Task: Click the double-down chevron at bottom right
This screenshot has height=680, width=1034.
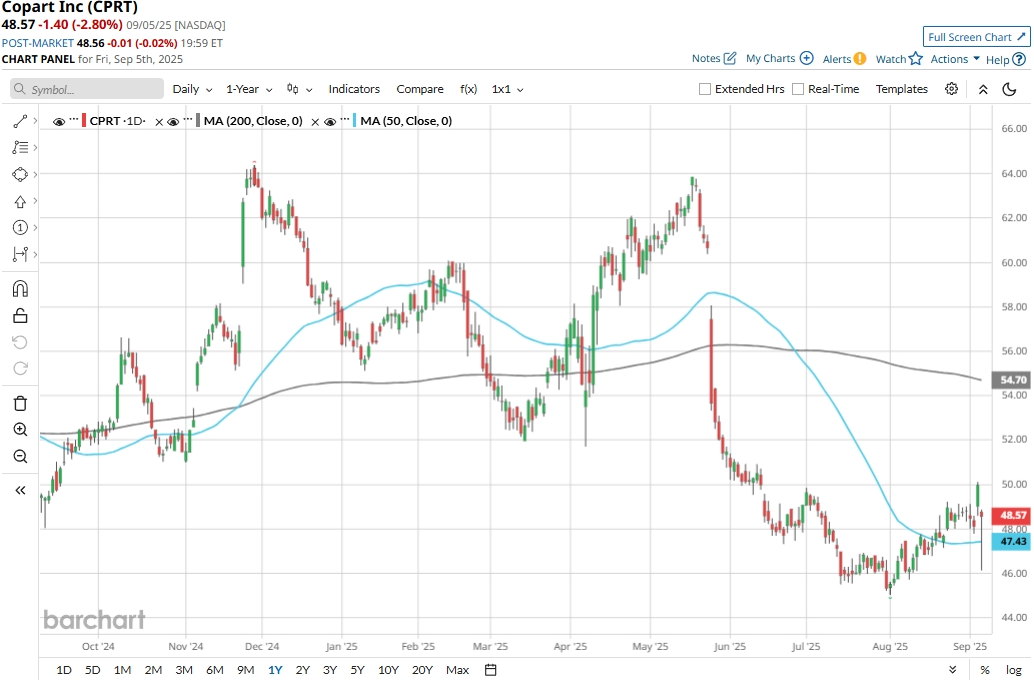Action: [953, 670]
